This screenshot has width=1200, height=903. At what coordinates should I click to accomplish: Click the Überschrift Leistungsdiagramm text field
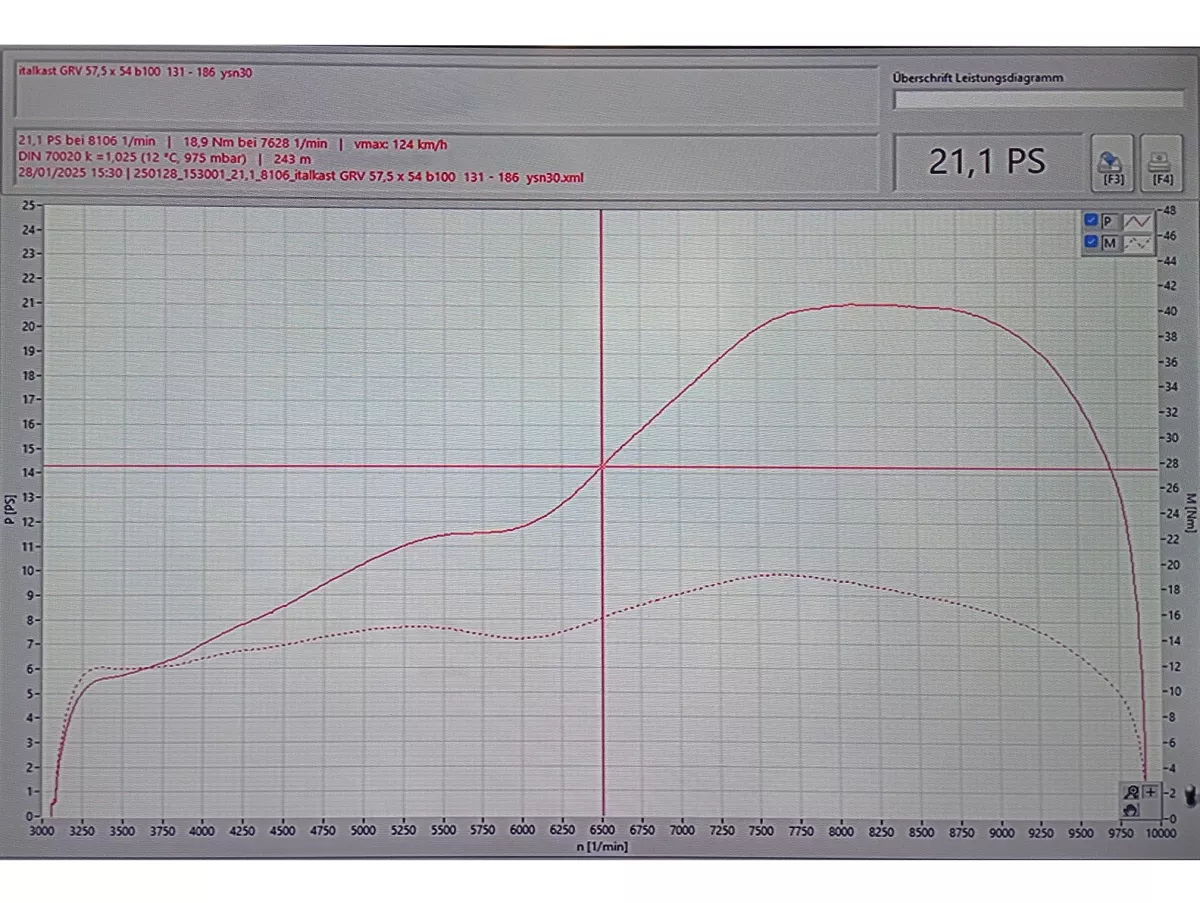(1037, 99)
